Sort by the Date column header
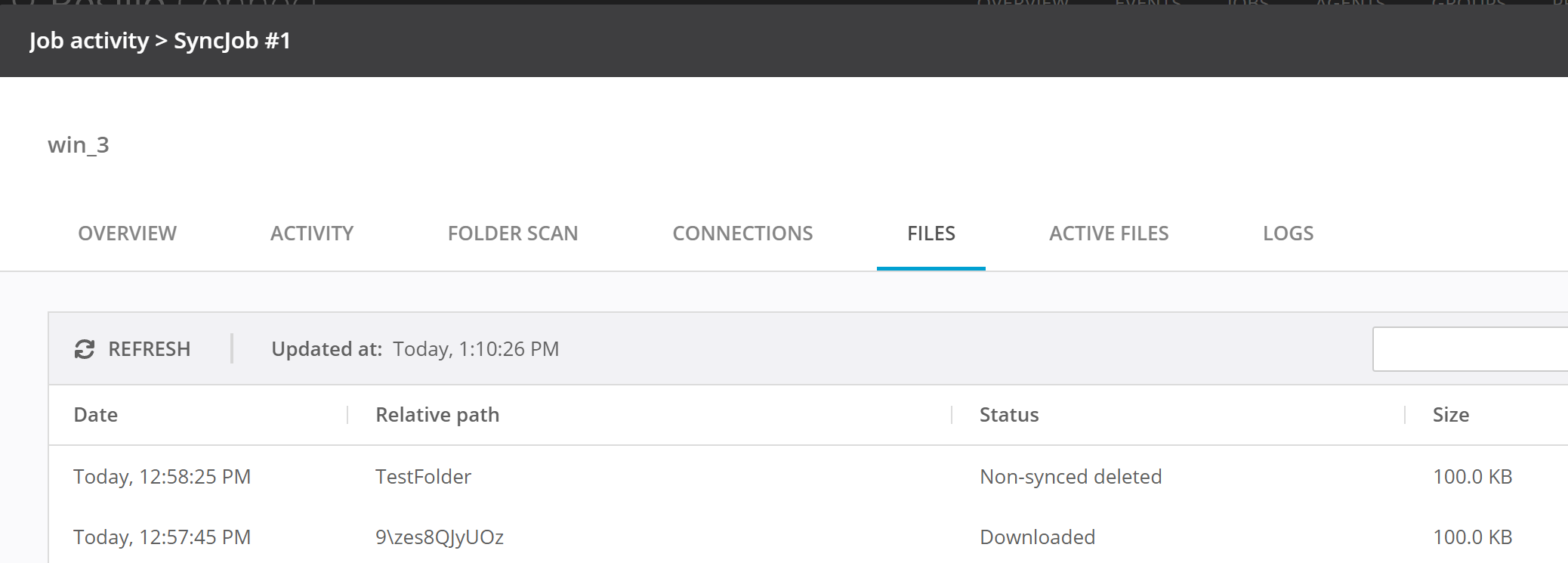 [x=96, y=415]
